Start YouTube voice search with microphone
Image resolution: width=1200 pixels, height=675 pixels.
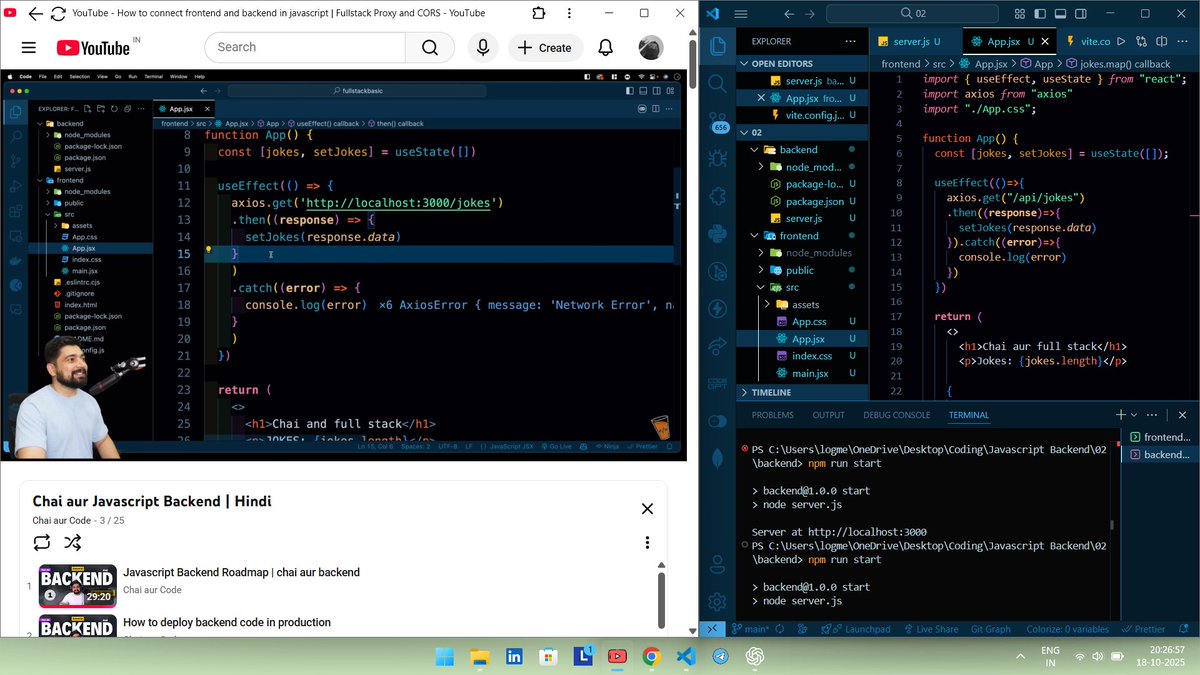point(483,47)
